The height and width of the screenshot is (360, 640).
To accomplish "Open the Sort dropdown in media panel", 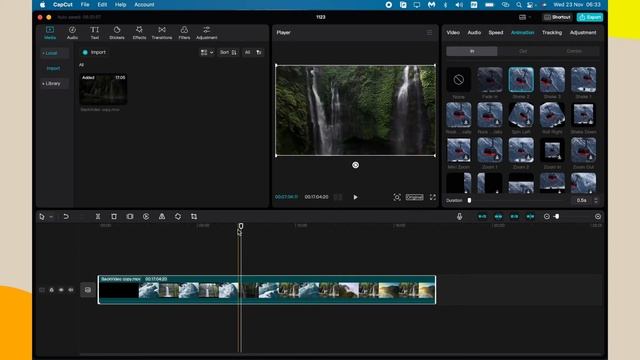I will point(228,52).
